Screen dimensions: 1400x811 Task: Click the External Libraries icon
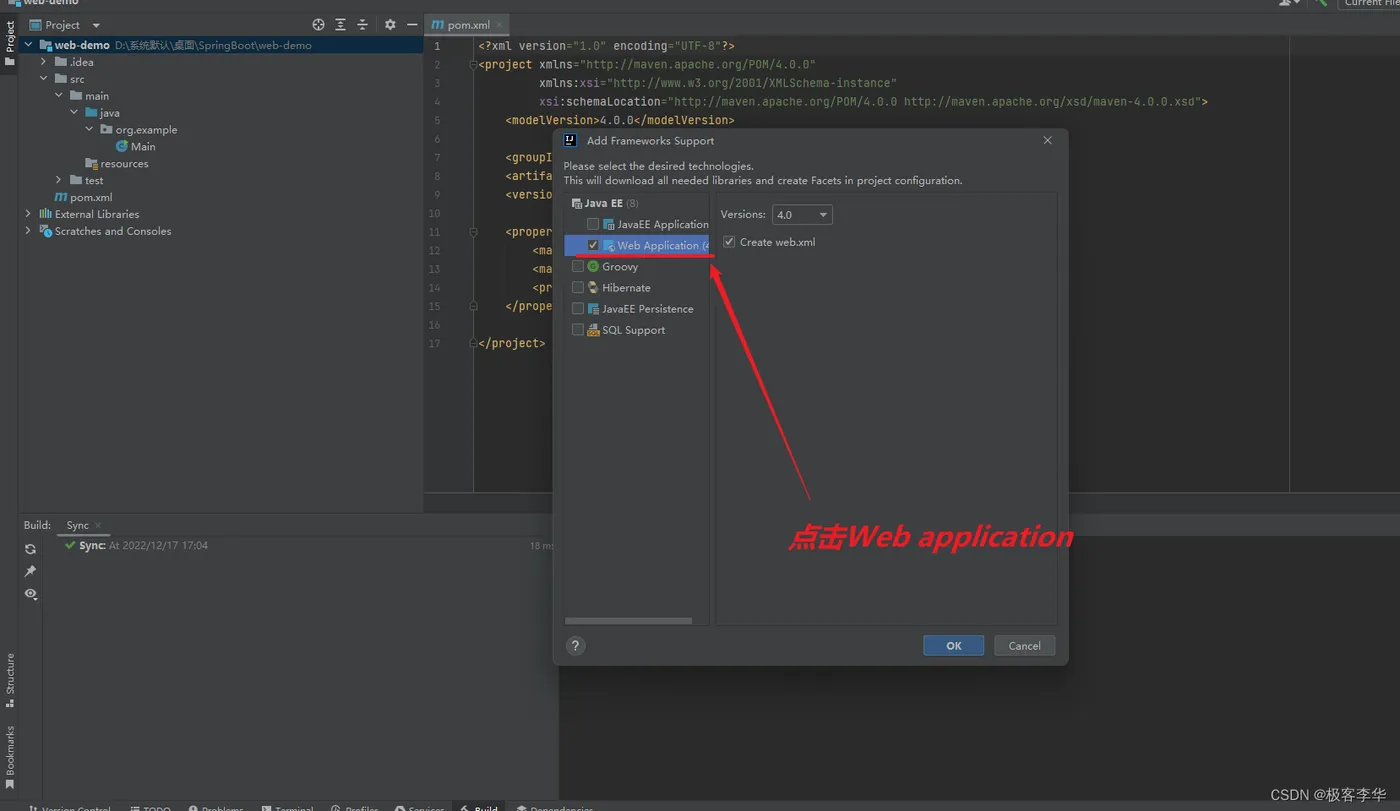pos(45,214)
